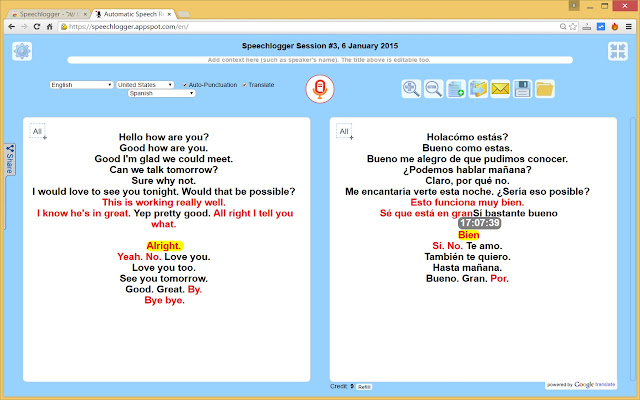640x400 pixels.
Task: Click the browser home icon
Action: (49, 27)
